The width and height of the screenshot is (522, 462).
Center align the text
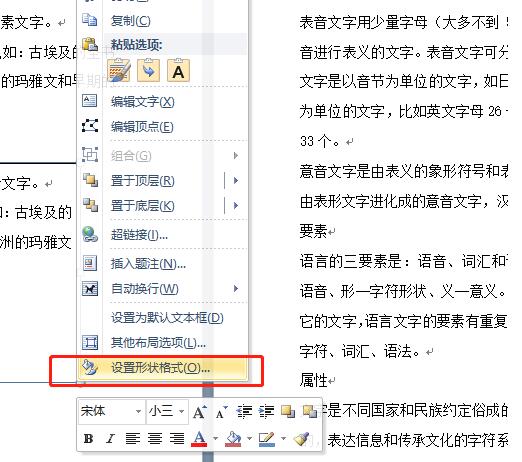tap(155, 439)
